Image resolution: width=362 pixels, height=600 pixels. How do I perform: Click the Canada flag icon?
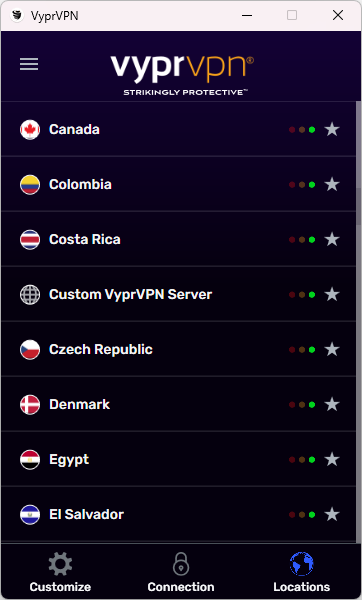point(30,129)
